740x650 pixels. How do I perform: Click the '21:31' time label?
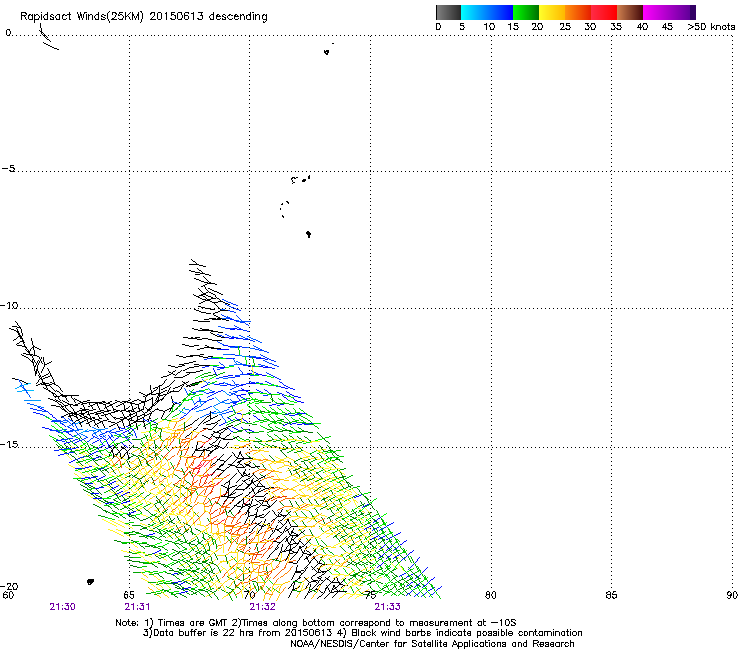[137, 607]
